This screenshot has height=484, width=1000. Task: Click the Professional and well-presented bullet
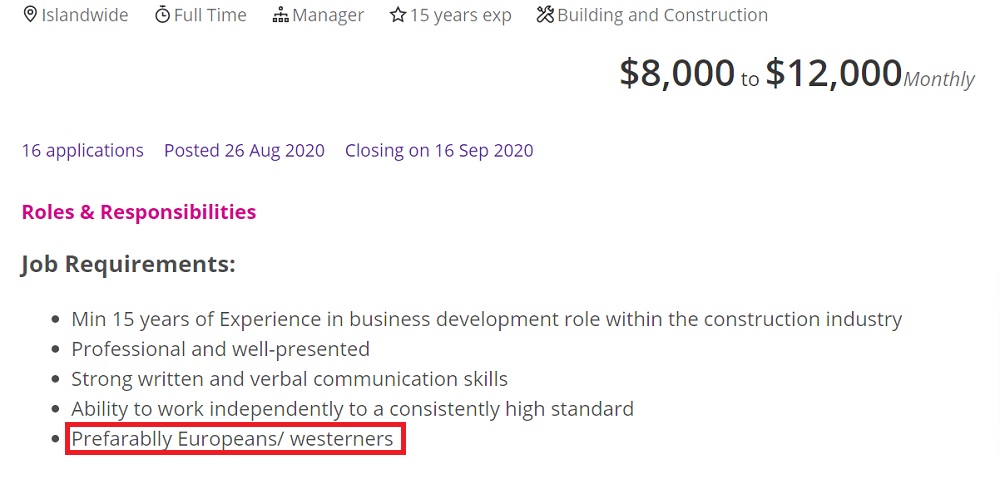221,349
